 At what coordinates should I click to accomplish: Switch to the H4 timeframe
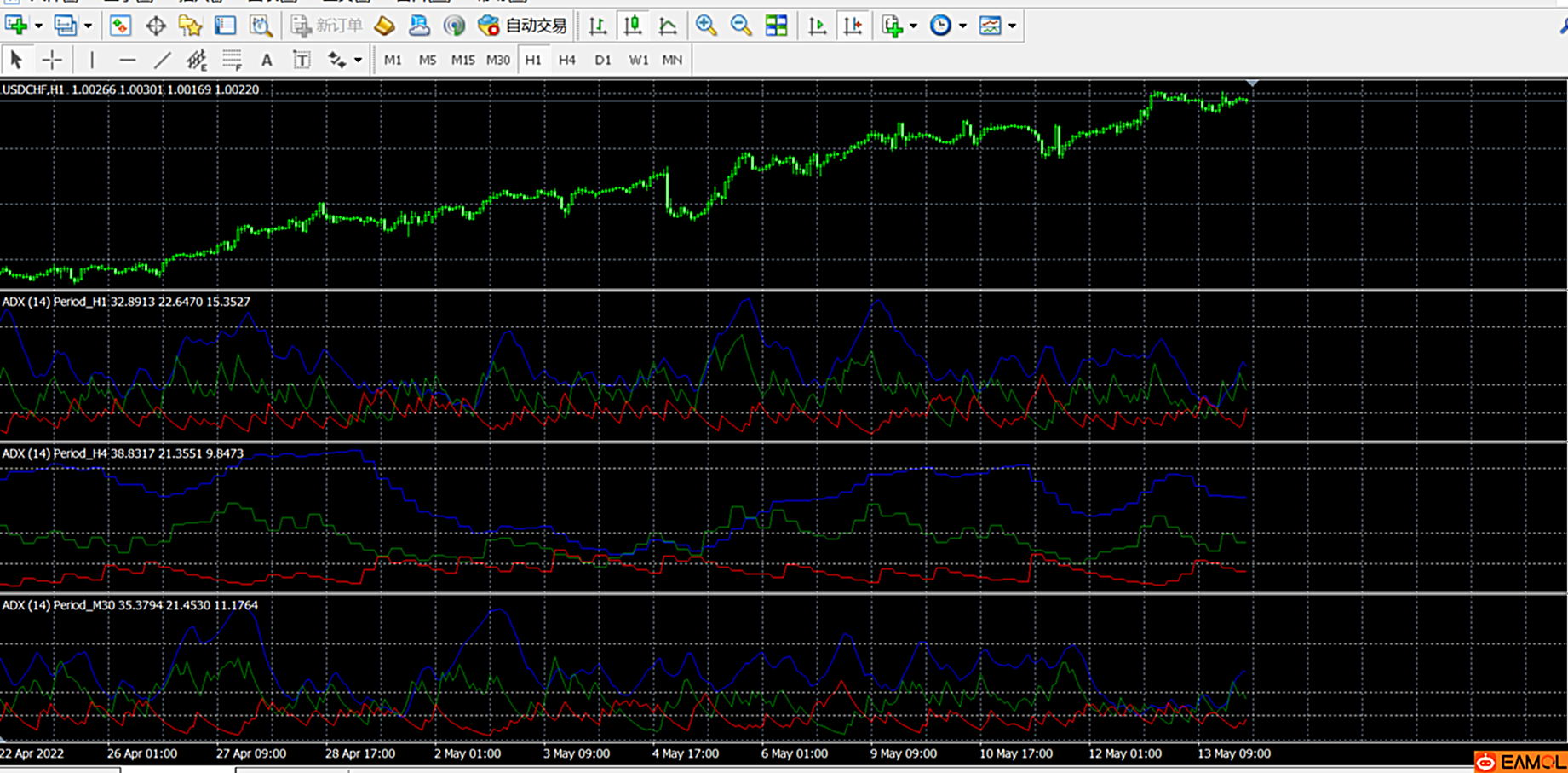coord(567,60)
